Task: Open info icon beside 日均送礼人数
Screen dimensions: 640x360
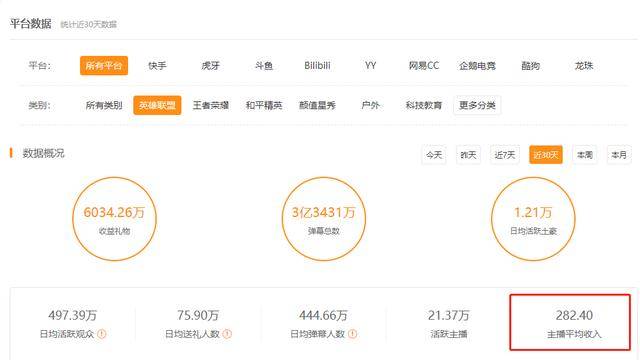Action: [x=227, y=334]
